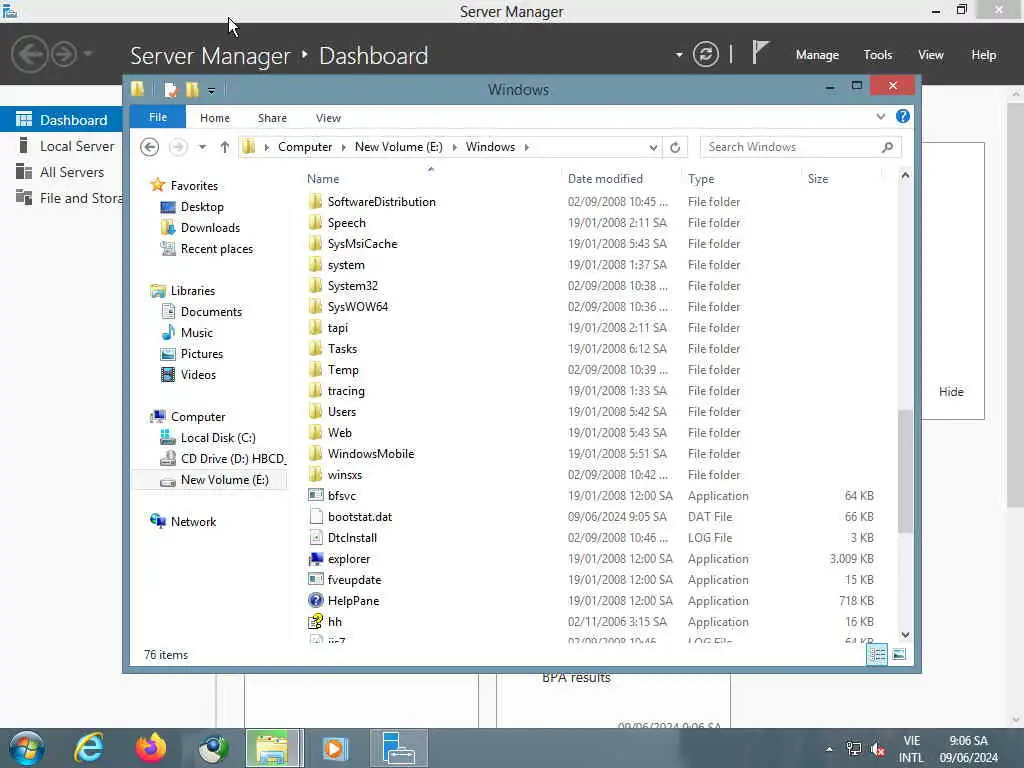Show hidden tray icons arrow

(829, 749)
